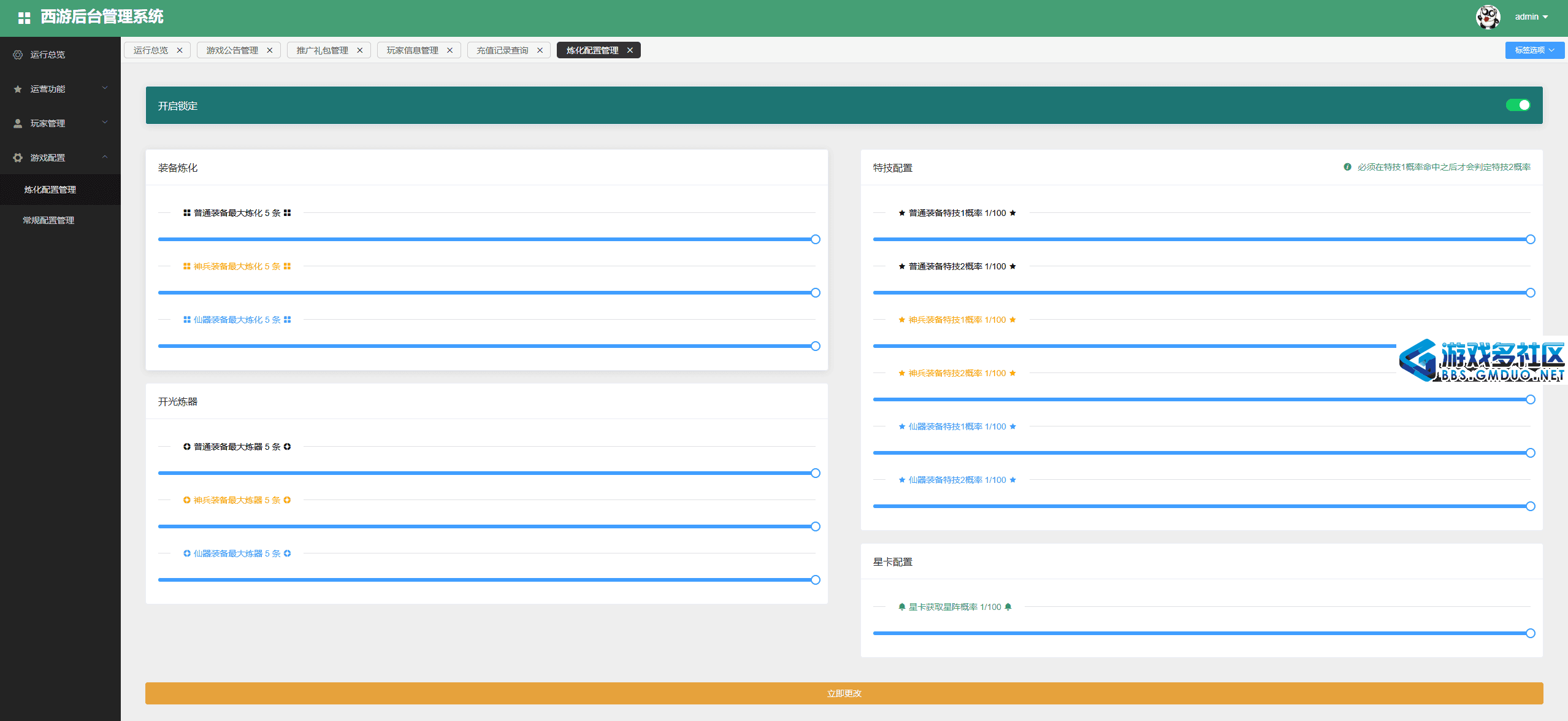Expand the 玩家管理 menu chevron
Viewport: 1568px width, 721px height.
pos(105,123)
